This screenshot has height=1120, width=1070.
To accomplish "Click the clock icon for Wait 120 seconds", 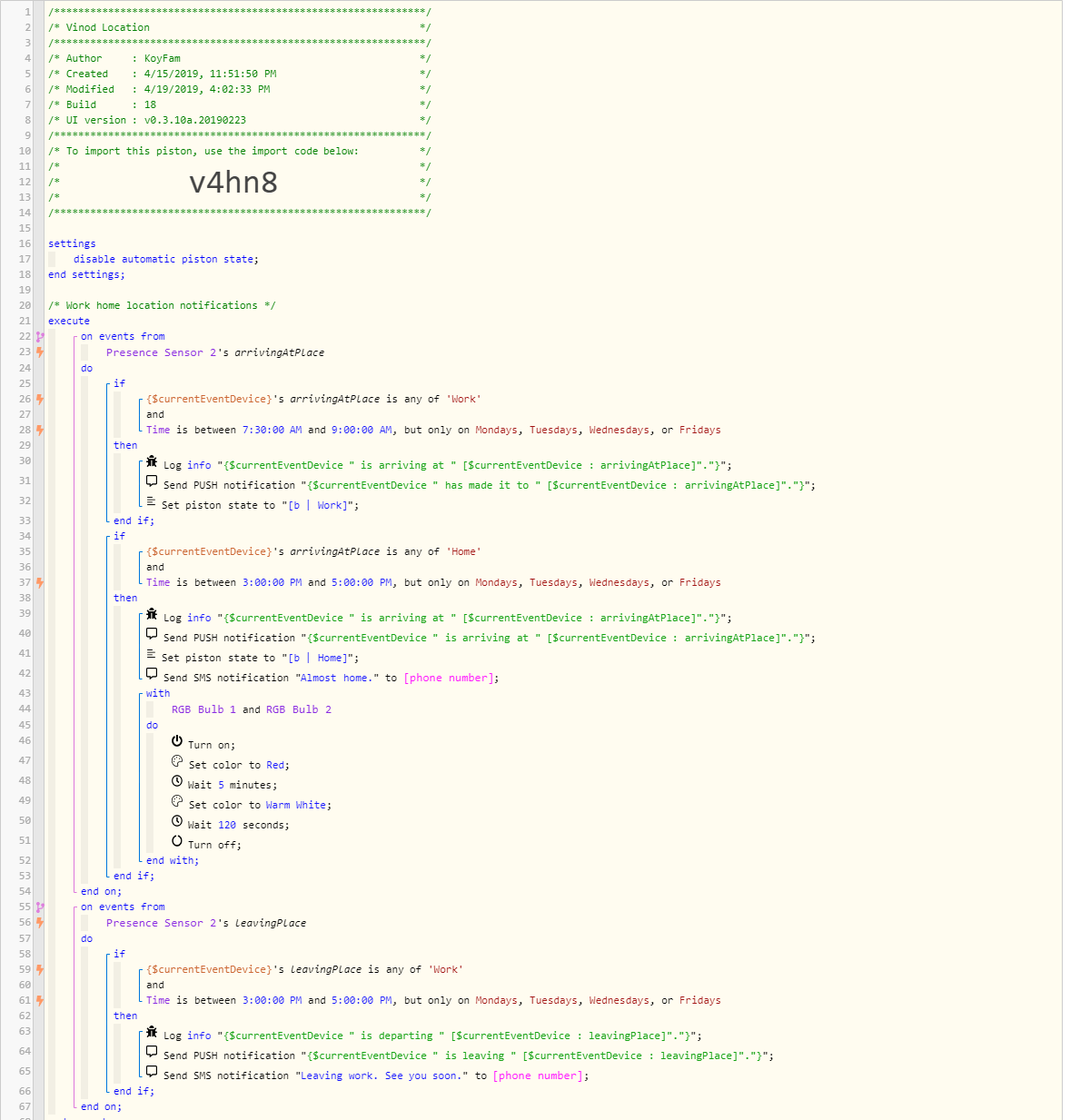I will click(177, 821).
